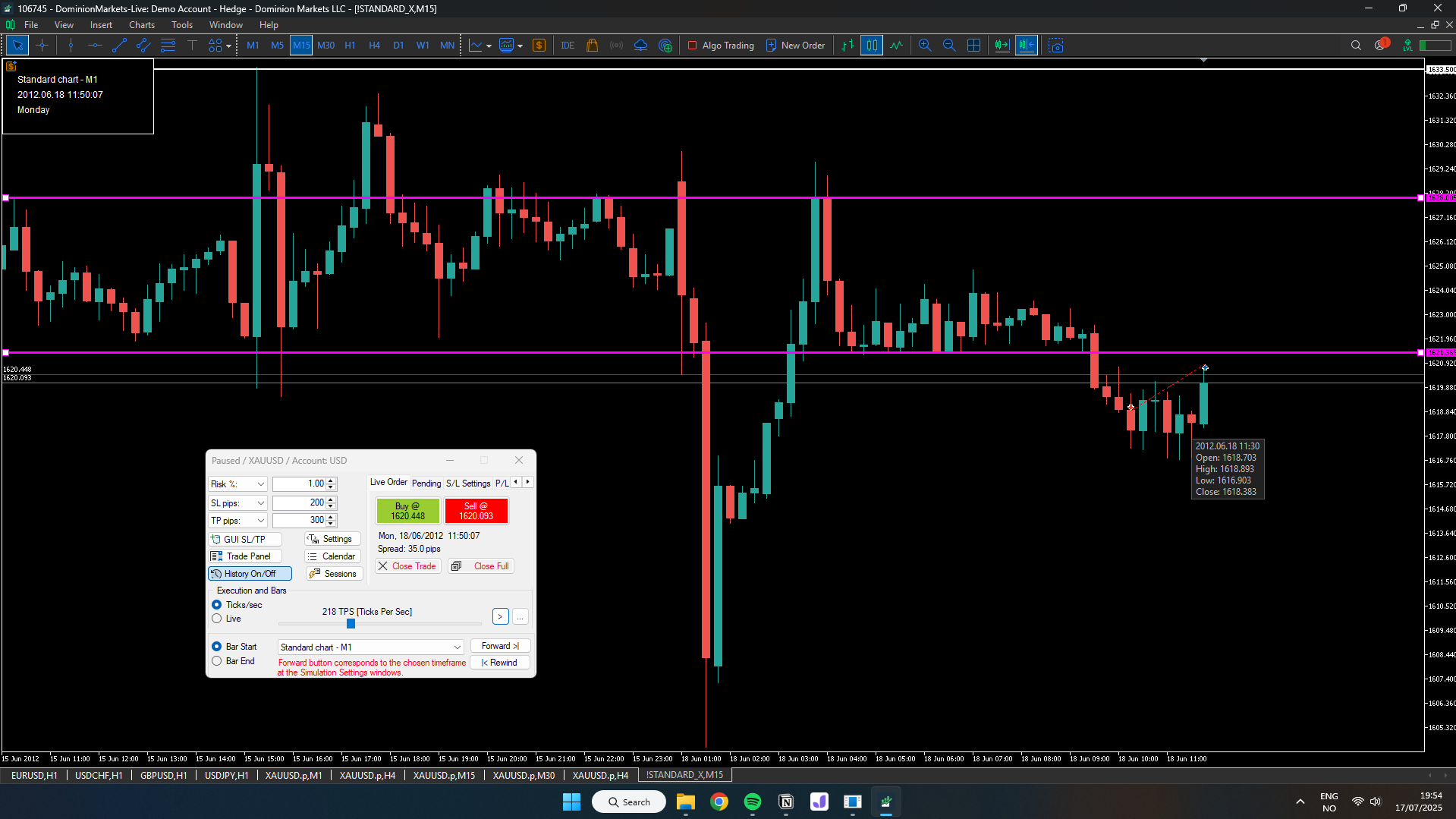Click the dollar sign trading icon
Image resolution: width=1456 pixels, height=819 pixels.
point(539,46)
